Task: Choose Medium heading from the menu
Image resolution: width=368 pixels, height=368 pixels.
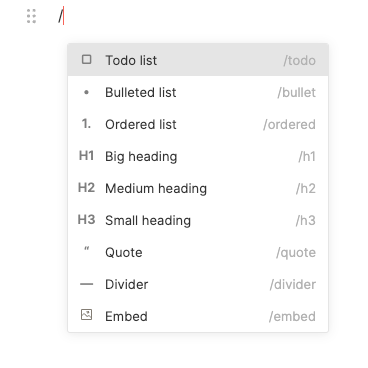Action: 198,188
